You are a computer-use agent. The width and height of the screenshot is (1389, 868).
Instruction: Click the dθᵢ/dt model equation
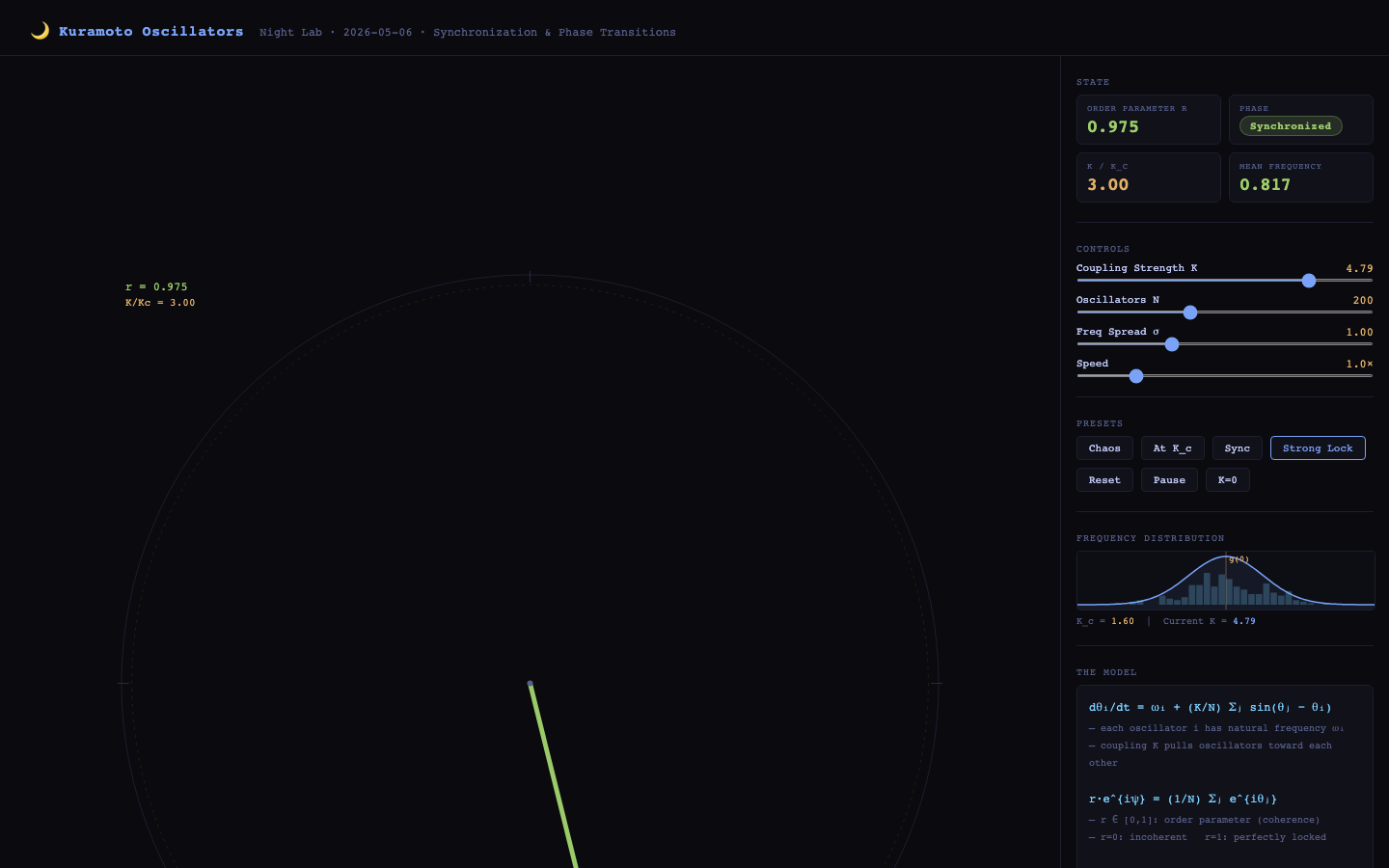point(1210,707)
